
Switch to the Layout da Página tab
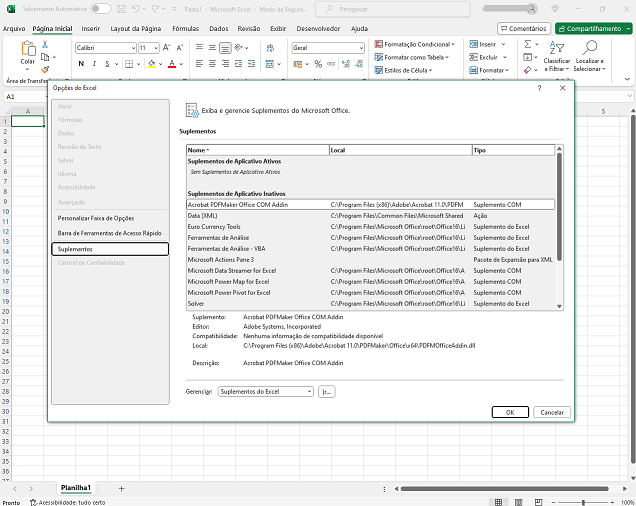click(x=135, y=28)
